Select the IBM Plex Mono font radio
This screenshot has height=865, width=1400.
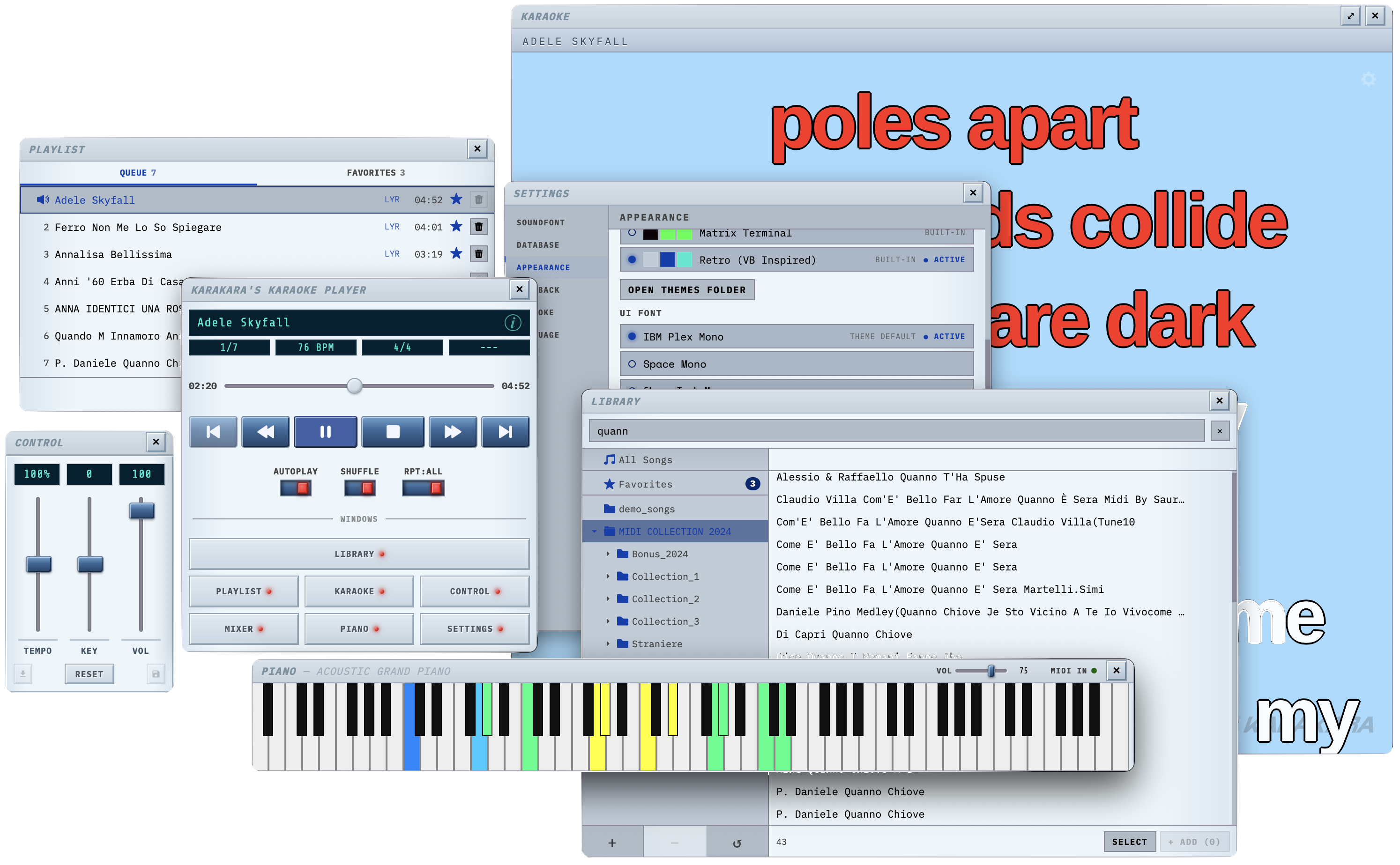coord(632,336)
